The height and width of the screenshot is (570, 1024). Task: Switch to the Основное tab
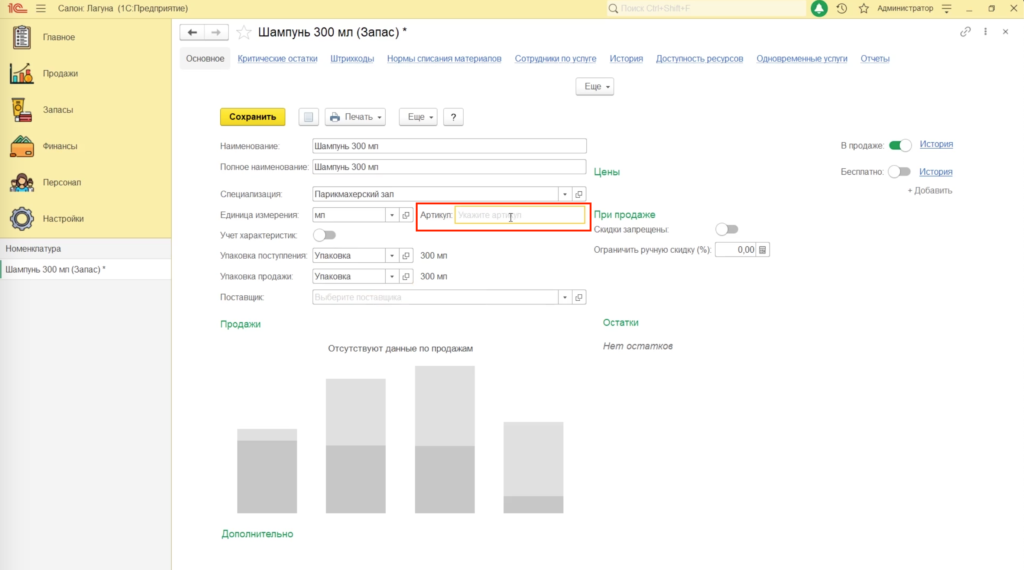[205, 59]
